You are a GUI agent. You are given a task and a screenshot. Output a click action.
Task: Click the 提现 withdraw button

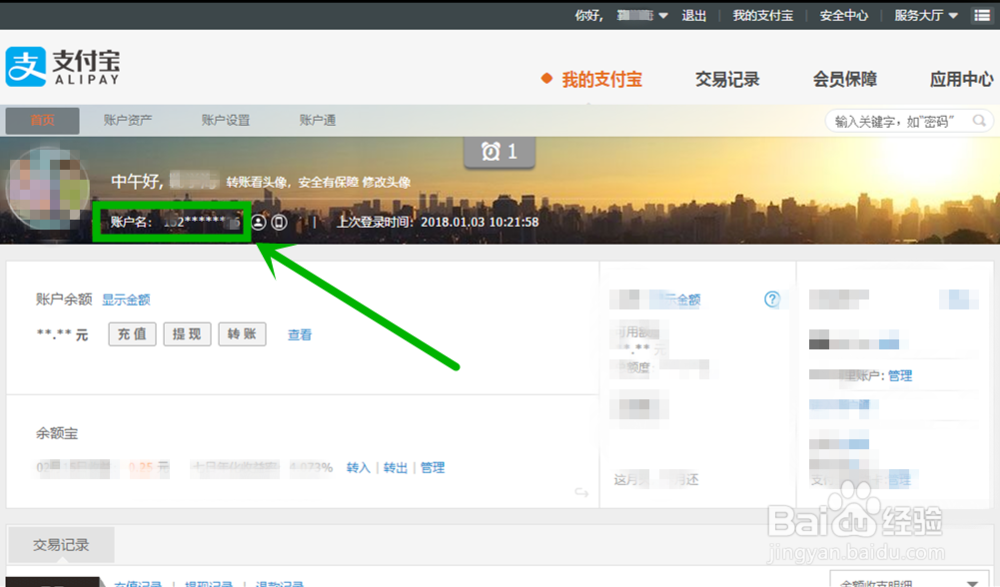tap(186, 336)
